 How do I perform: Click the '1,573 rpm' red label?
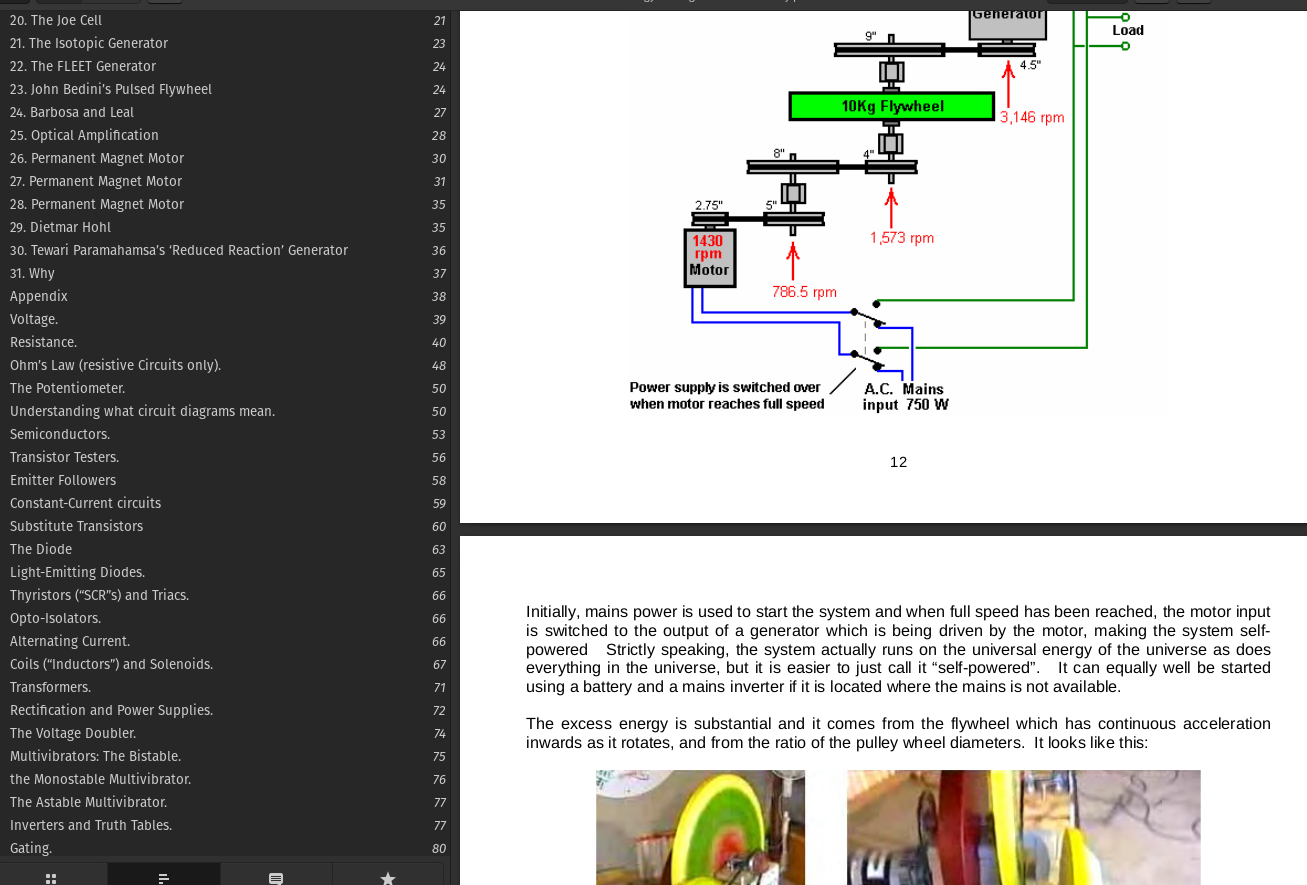coord(902,238)
